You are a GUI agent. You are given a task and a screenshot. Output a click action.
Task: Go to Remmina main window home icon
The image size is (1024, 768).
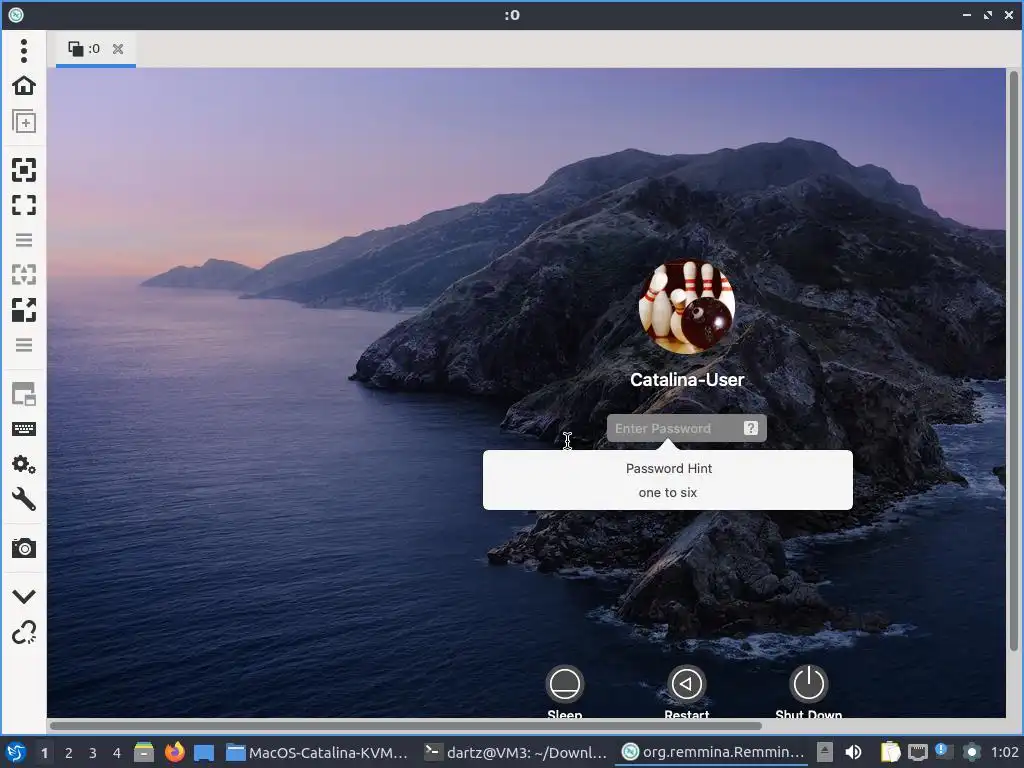tap(24, 86)
